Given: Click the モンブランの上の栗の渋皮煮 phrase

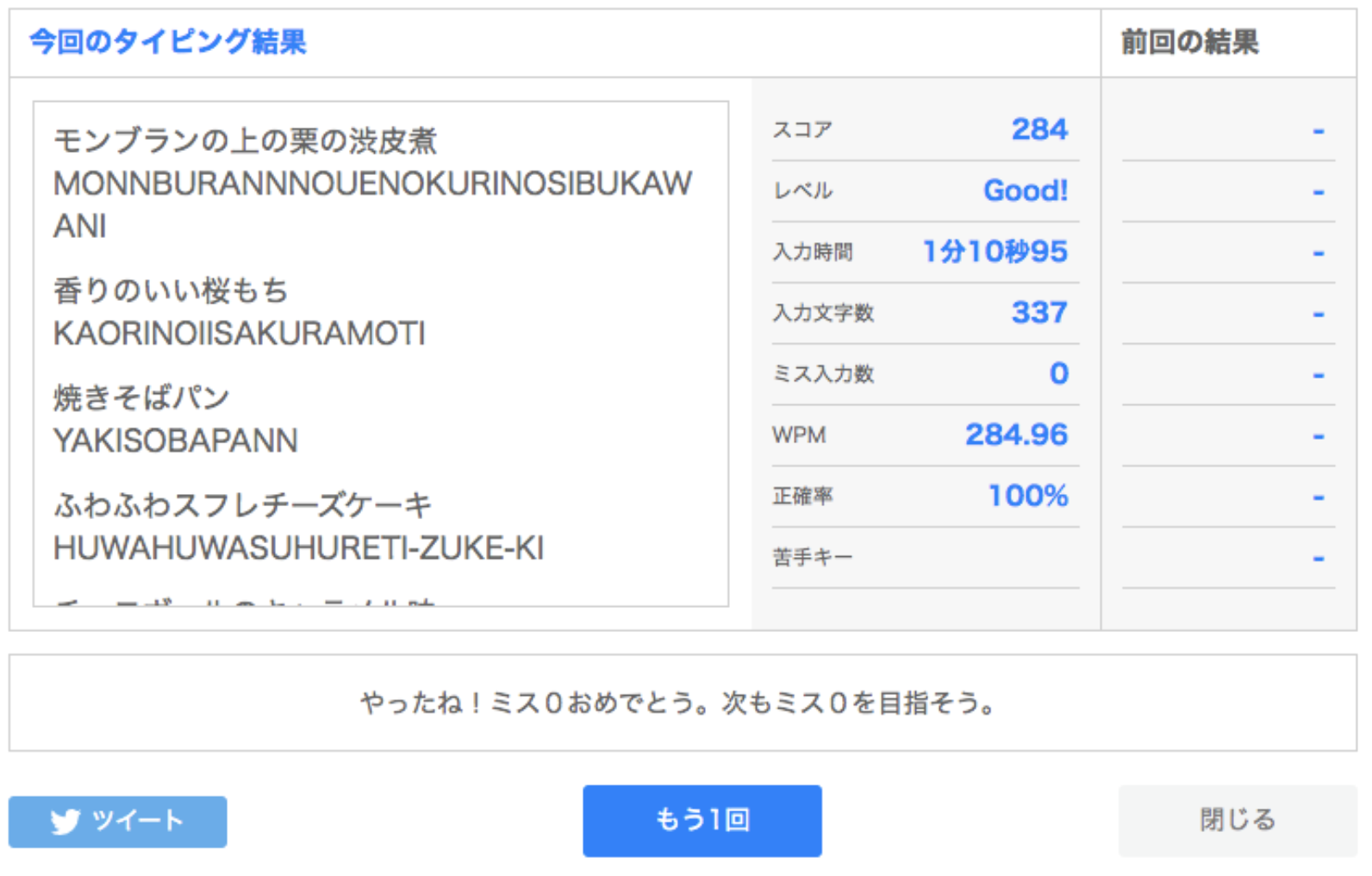Looking at the screenshot, I should [x=246, y=141].
